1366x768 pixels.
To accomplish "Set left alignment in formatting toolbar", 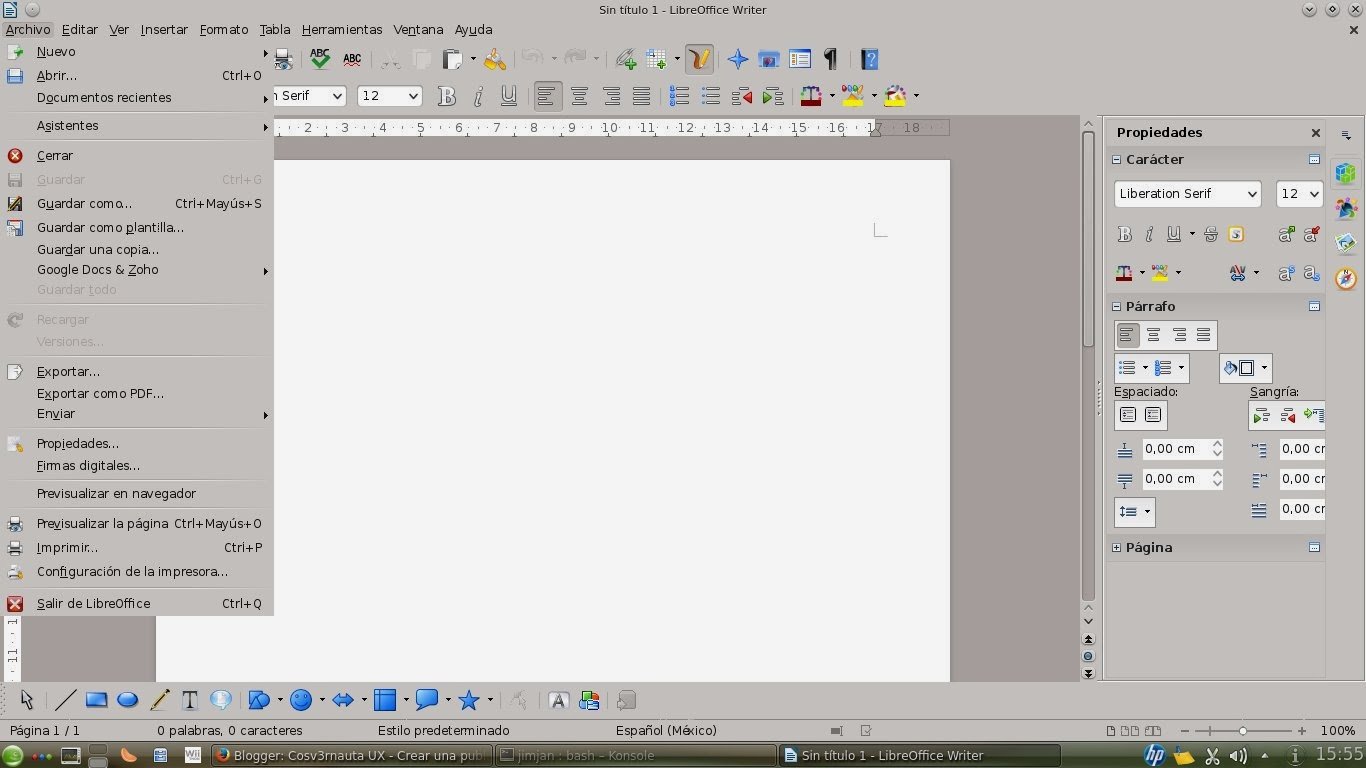I will pos(547,96).
